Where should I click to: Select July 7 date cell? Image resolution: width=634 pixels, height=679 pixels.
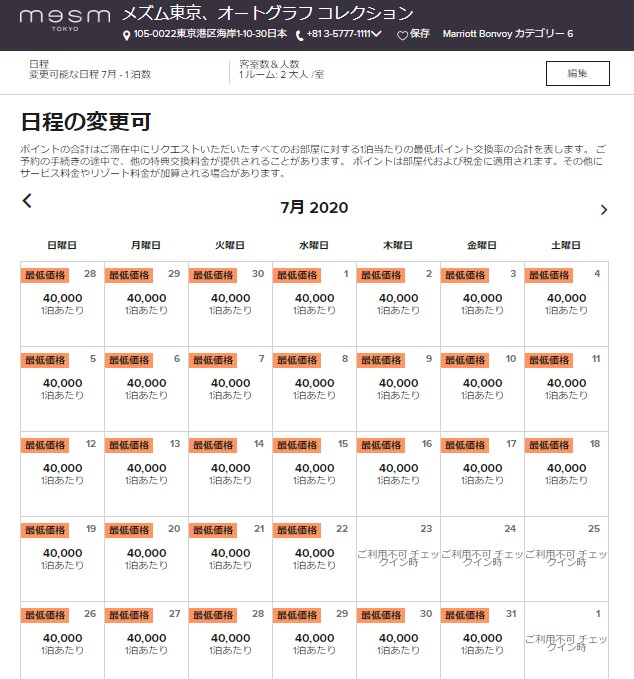[x=230, y=389]
